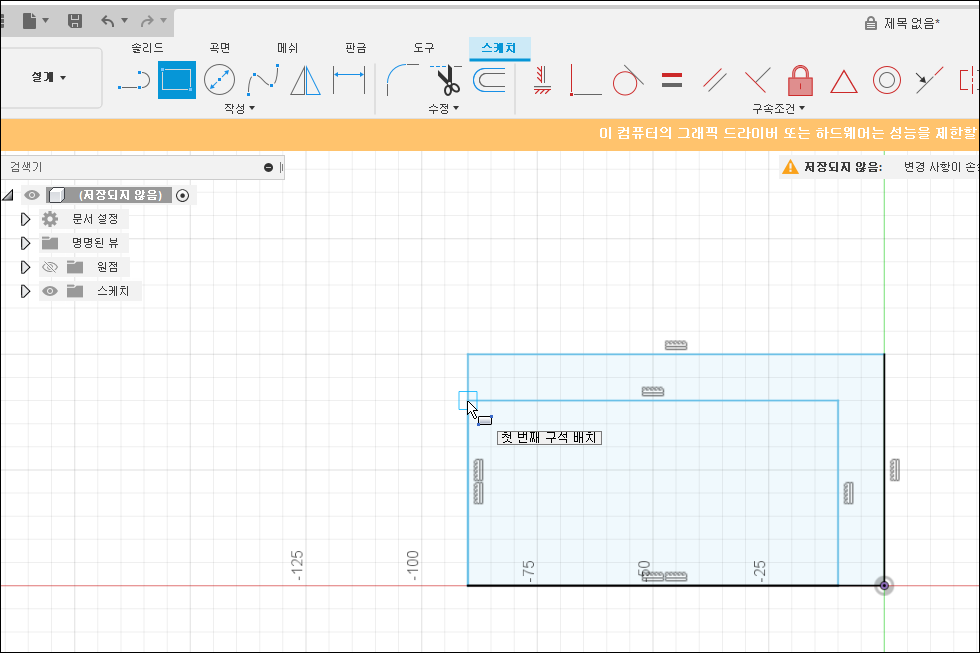Select the 명명된 뷰 tree row
Screen dimensions: 980x653
coord(84,243)
